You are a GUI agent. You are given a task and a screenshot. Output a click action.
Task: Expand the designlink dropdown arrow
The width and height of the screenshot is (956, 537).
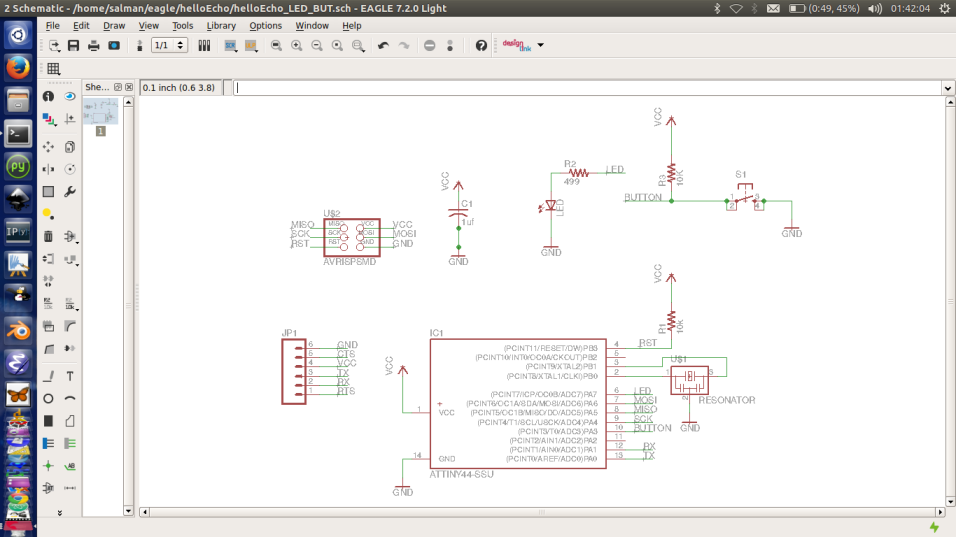click(x=541, y=46)
